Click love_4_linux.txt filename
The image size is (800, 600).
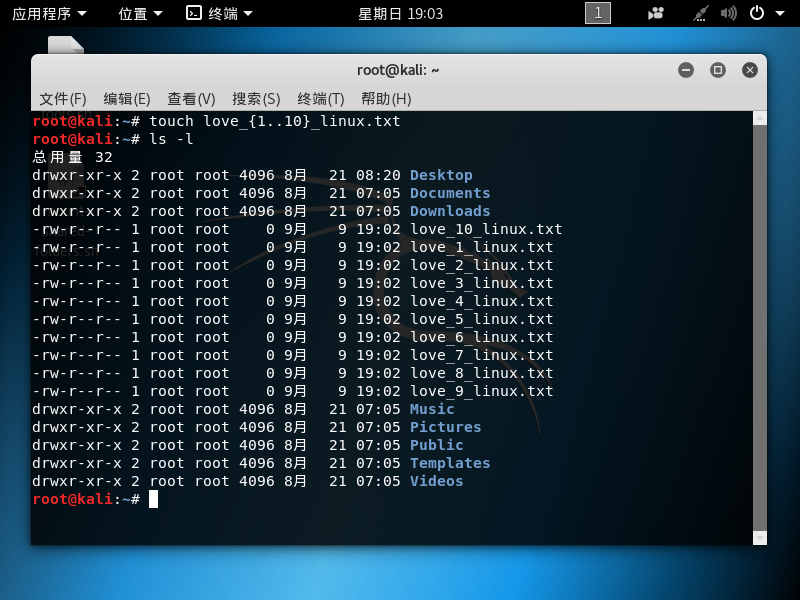[482, 301]
